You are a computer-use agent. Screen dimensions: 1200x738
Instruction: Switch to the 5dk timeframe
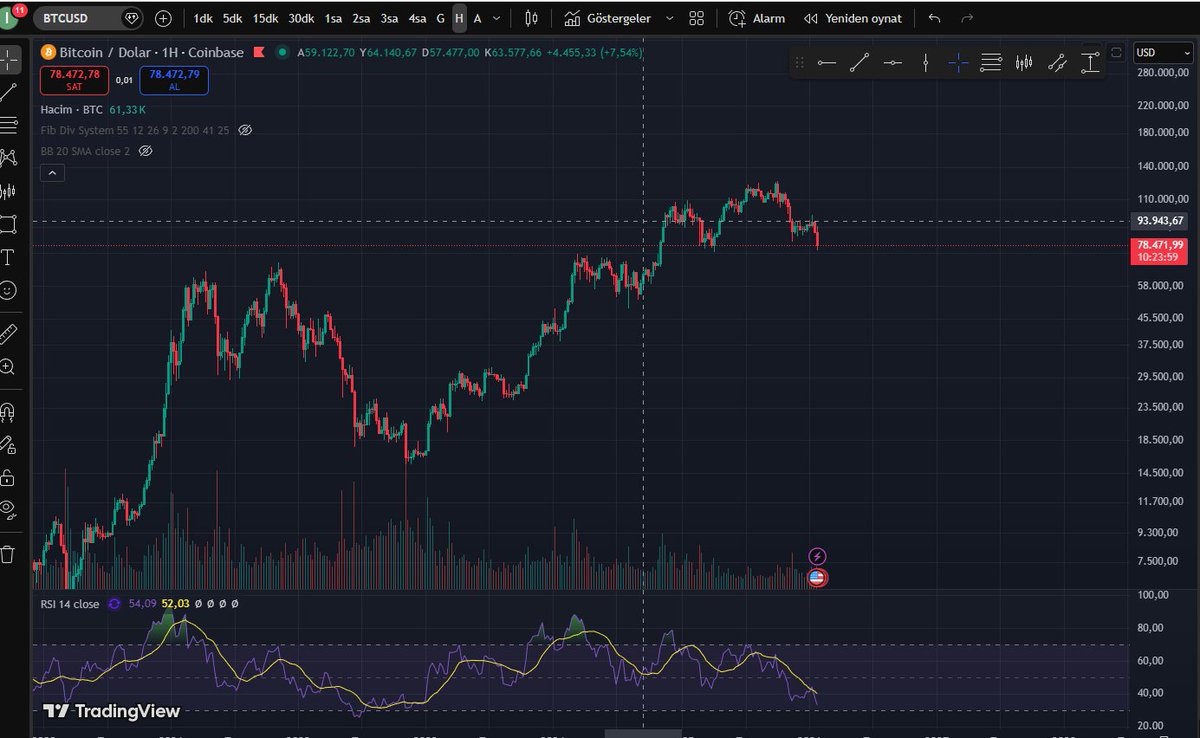tap(232, 18)
